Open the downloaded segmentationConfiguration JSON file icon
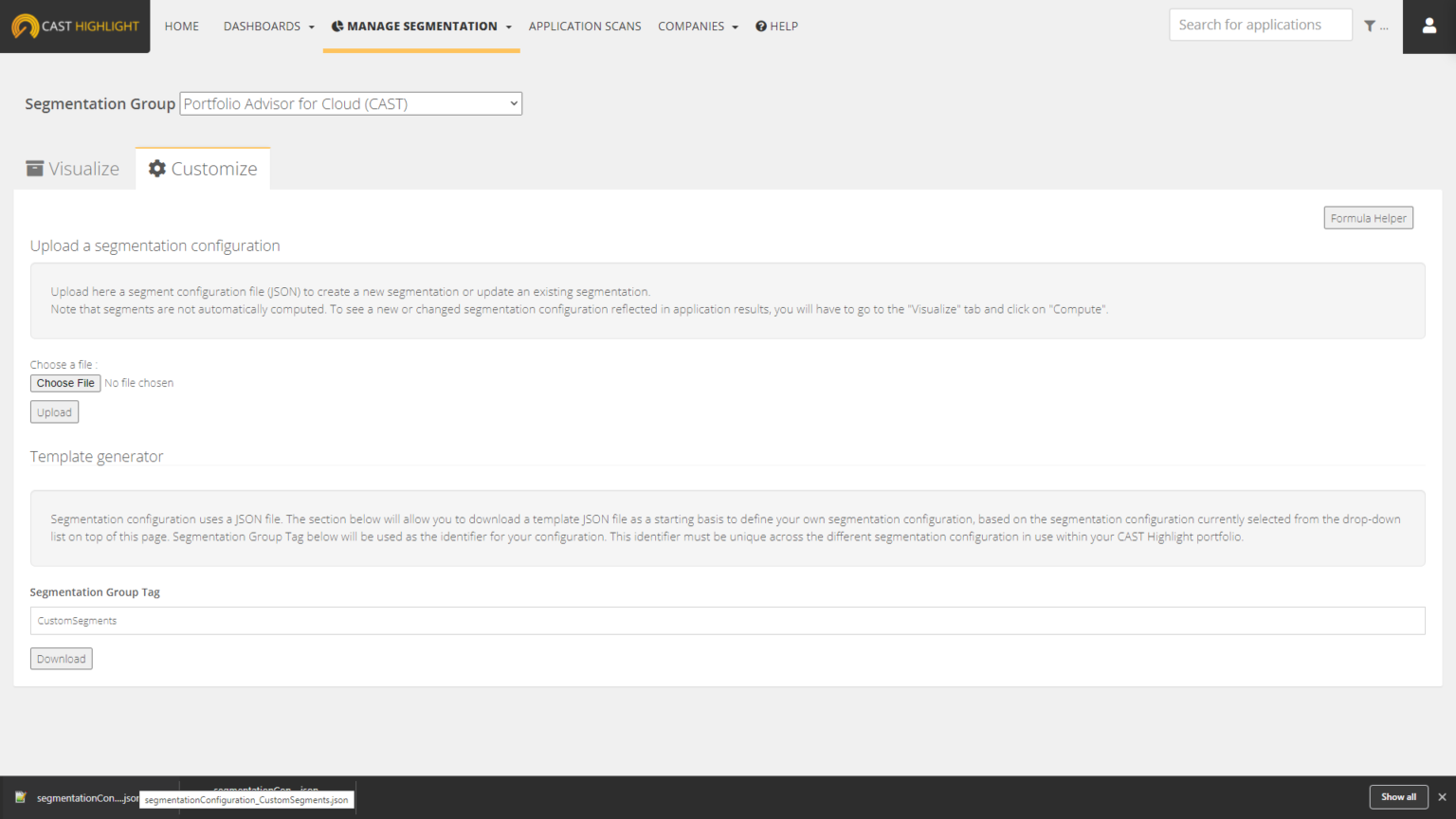This screenshot has width=1456, height=819. [x=21, y=797]
